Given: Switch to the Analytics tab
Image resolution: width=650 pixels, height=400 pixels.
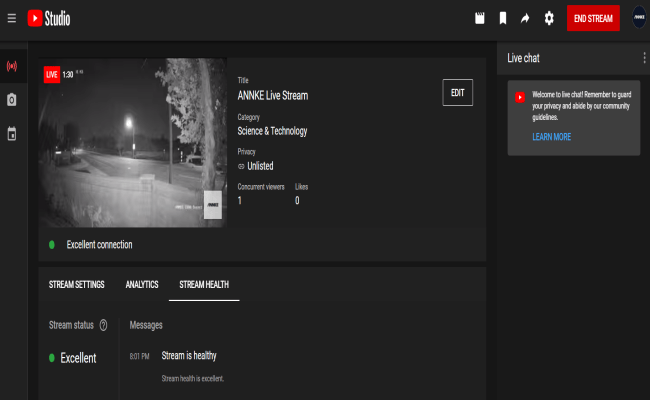Looking at the screenshot, I should (x=142, y=284).
